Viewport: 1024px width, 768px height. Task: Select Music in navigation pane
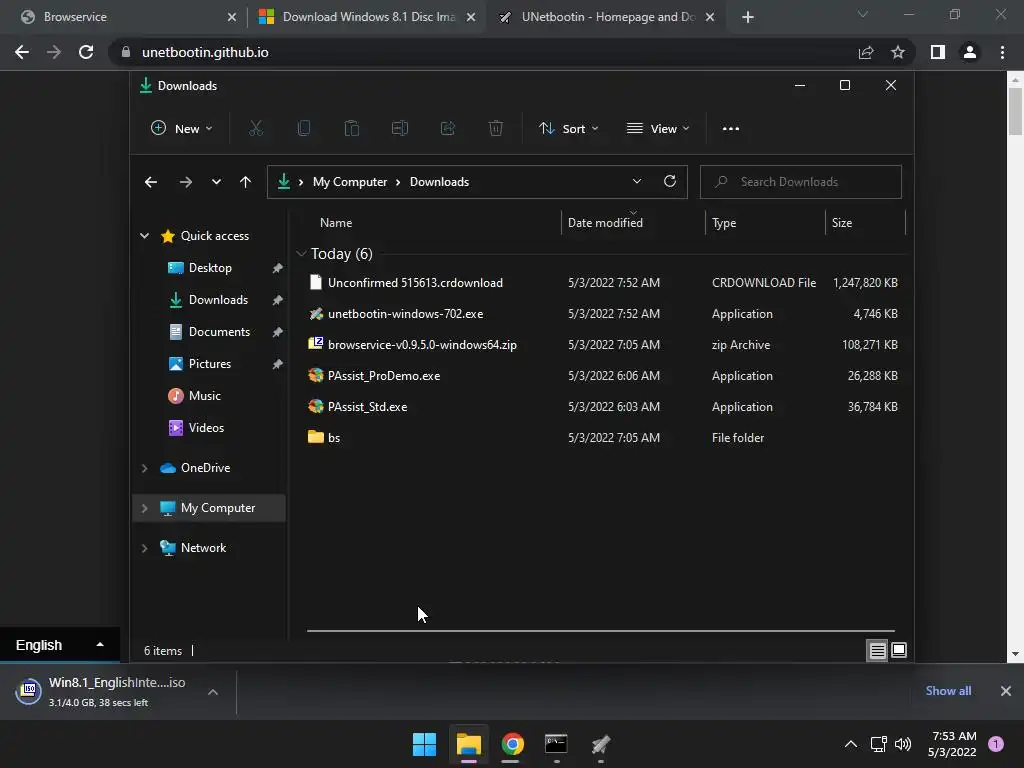pyautogui.click(x=204, y=396)
